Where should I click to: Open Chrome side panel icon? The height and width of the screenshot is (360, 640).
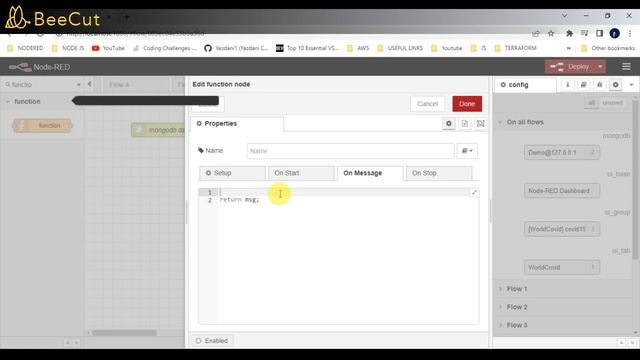(599, 33)
